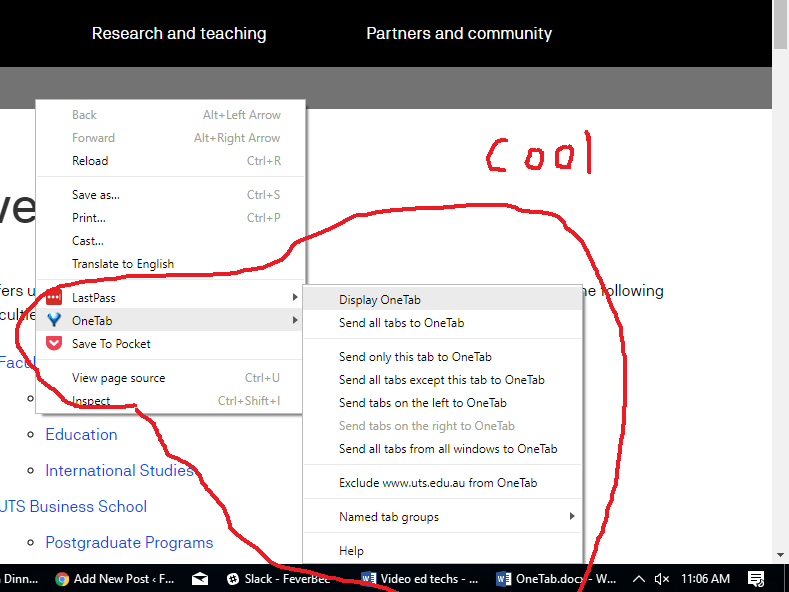Select Send all tabs except this tab
The width and height of the screenshot is (789, 592).
point(443,380)
